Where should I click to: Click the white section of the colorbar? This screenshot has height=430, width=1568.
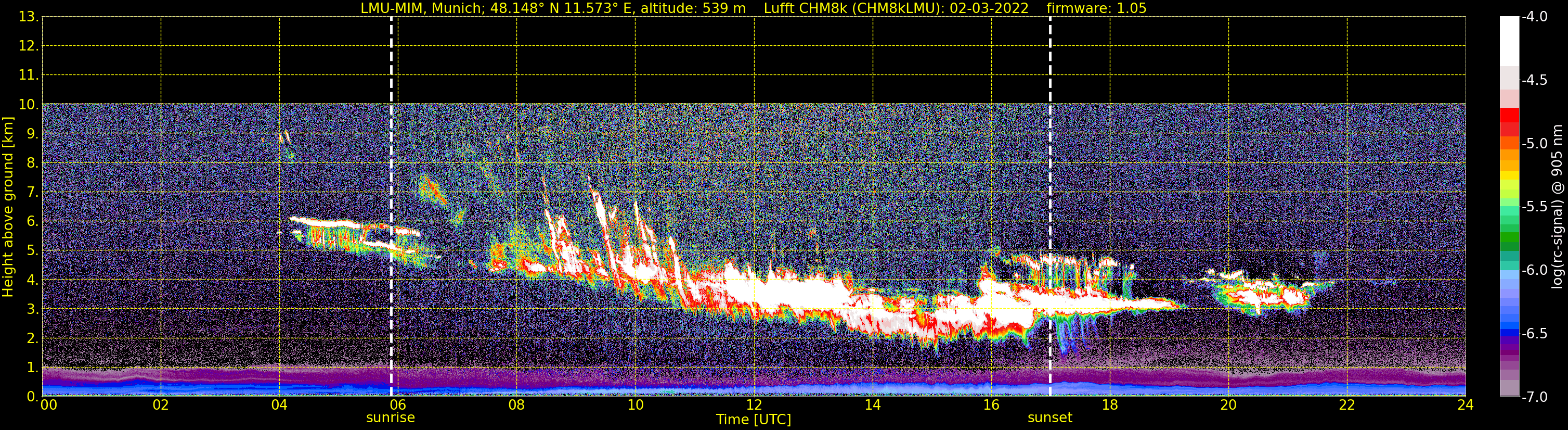(x=1509, y=42)
